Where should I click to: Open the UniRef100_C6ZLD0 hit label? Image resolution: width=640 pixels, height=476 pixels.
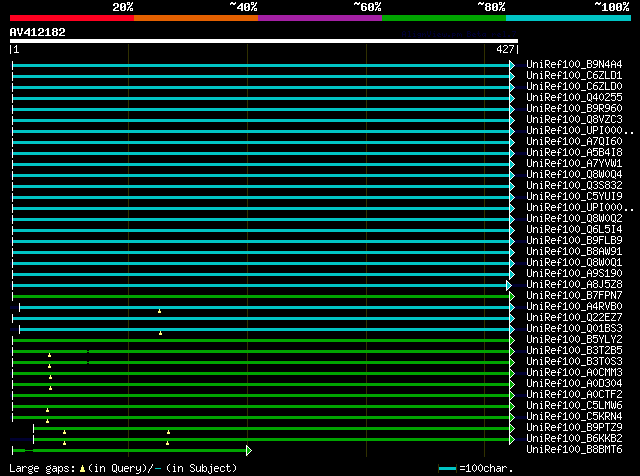(x=574, y=87)
